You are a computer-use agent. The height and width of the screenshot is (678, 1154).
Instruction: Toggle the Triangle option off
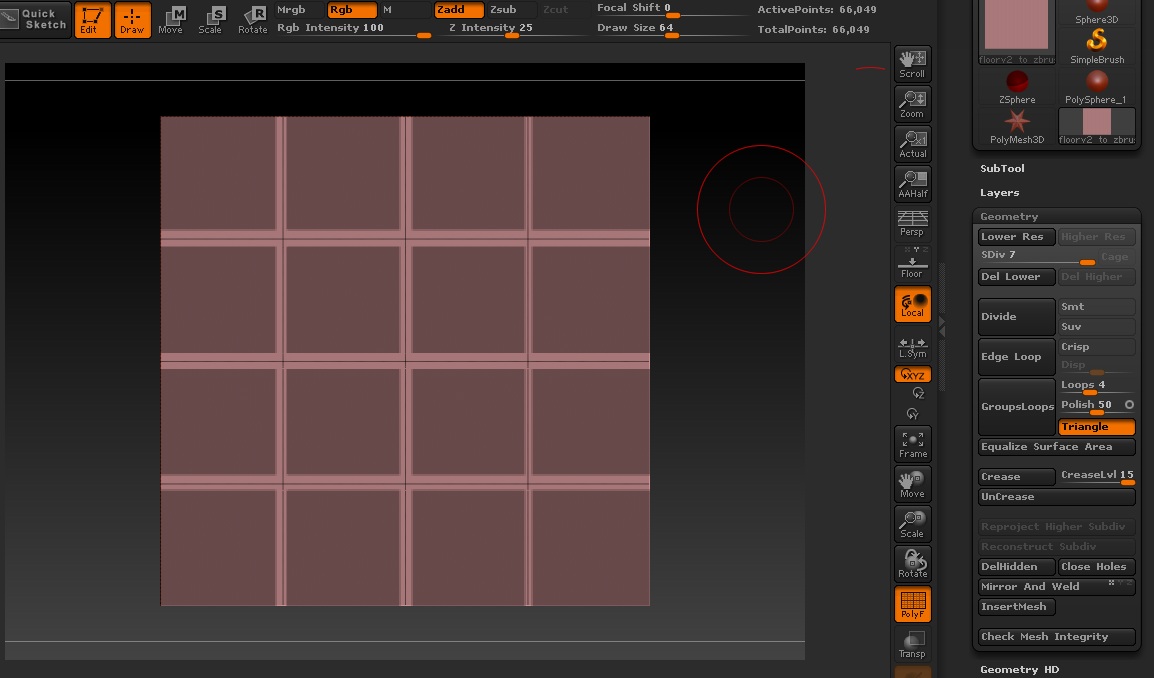coord(1097,427)
